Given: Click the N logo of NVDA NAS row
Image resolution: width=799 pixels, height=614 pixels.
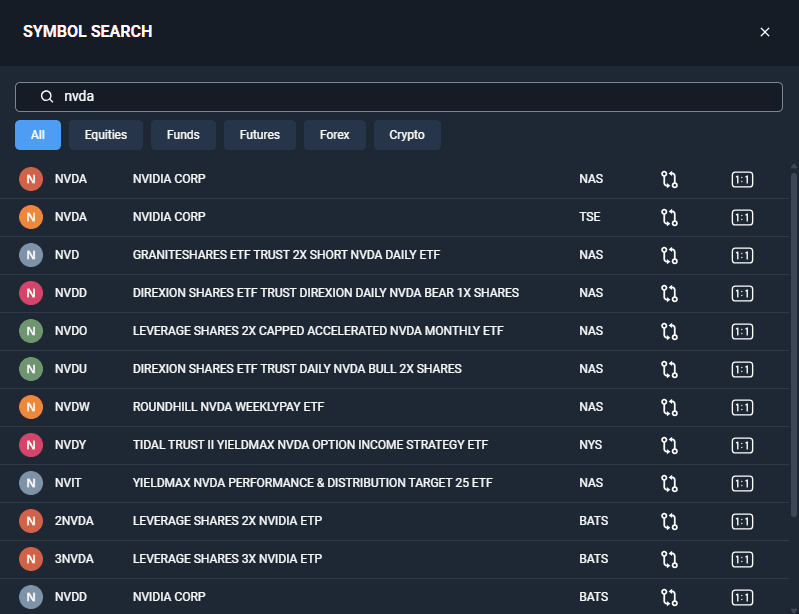Looking at the screenshot, I should tap(31, 179).
